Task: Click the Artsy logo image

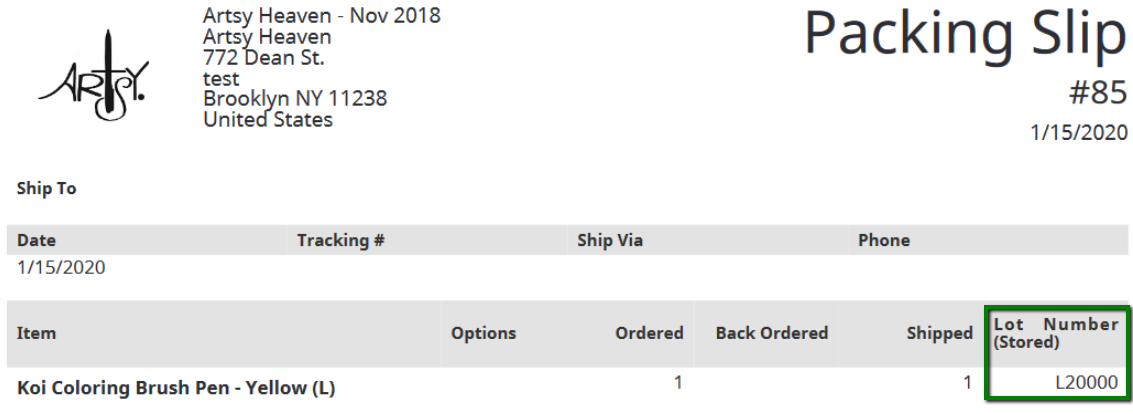Action: click(94, 77)
